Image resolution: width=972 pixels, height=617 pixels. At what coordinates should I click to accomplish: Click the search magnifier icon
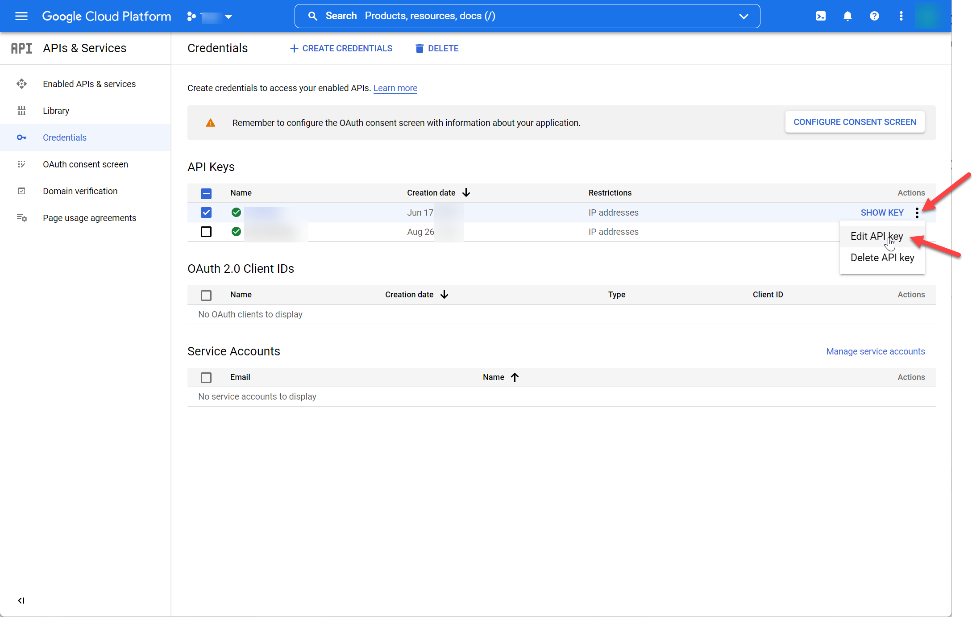coord(312,16)
